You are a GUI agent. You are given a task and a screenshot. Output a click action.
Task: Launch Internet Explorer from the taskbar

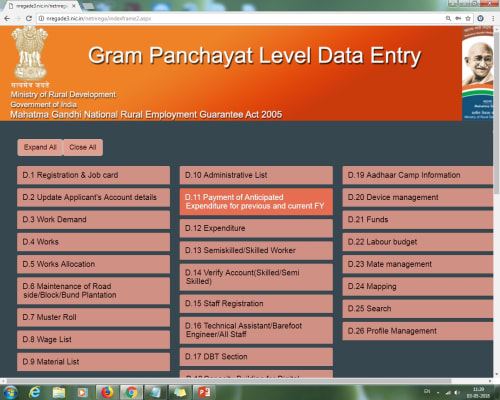34,392
